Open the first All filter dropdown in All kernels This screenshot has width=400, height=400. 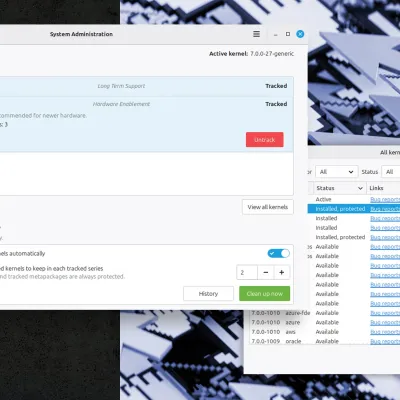coord(336,172)
